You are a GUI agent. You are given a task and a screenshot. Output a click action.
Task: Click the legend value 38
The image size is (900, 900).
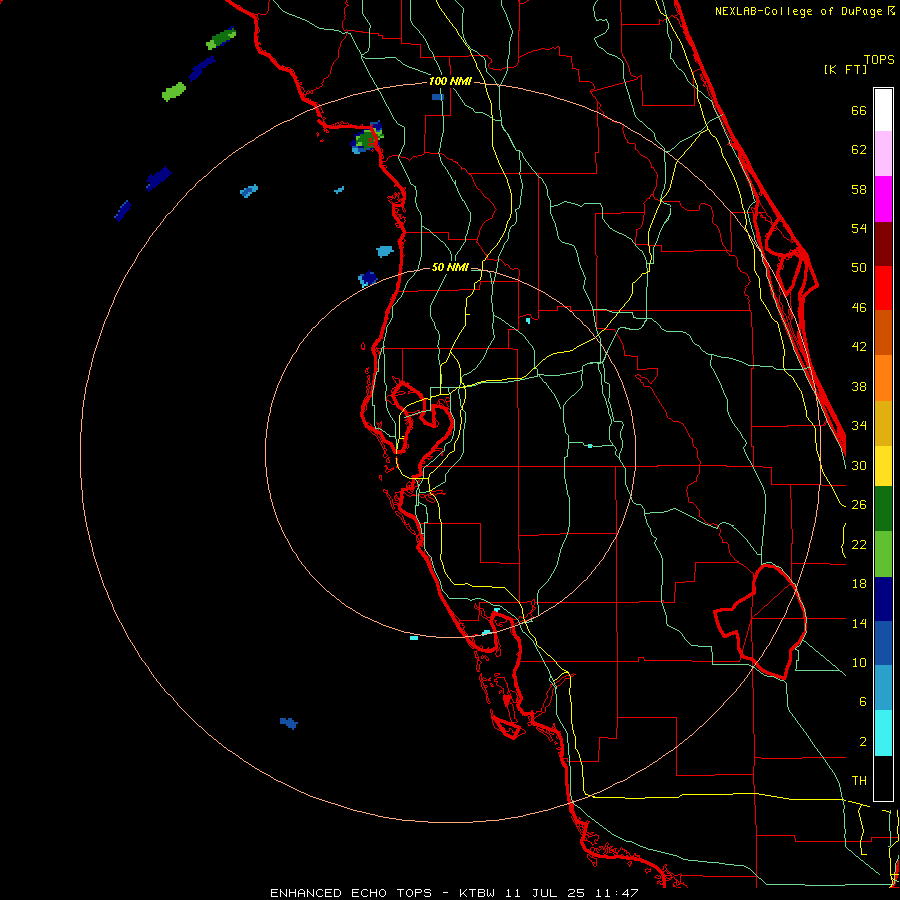coord(859,386)
